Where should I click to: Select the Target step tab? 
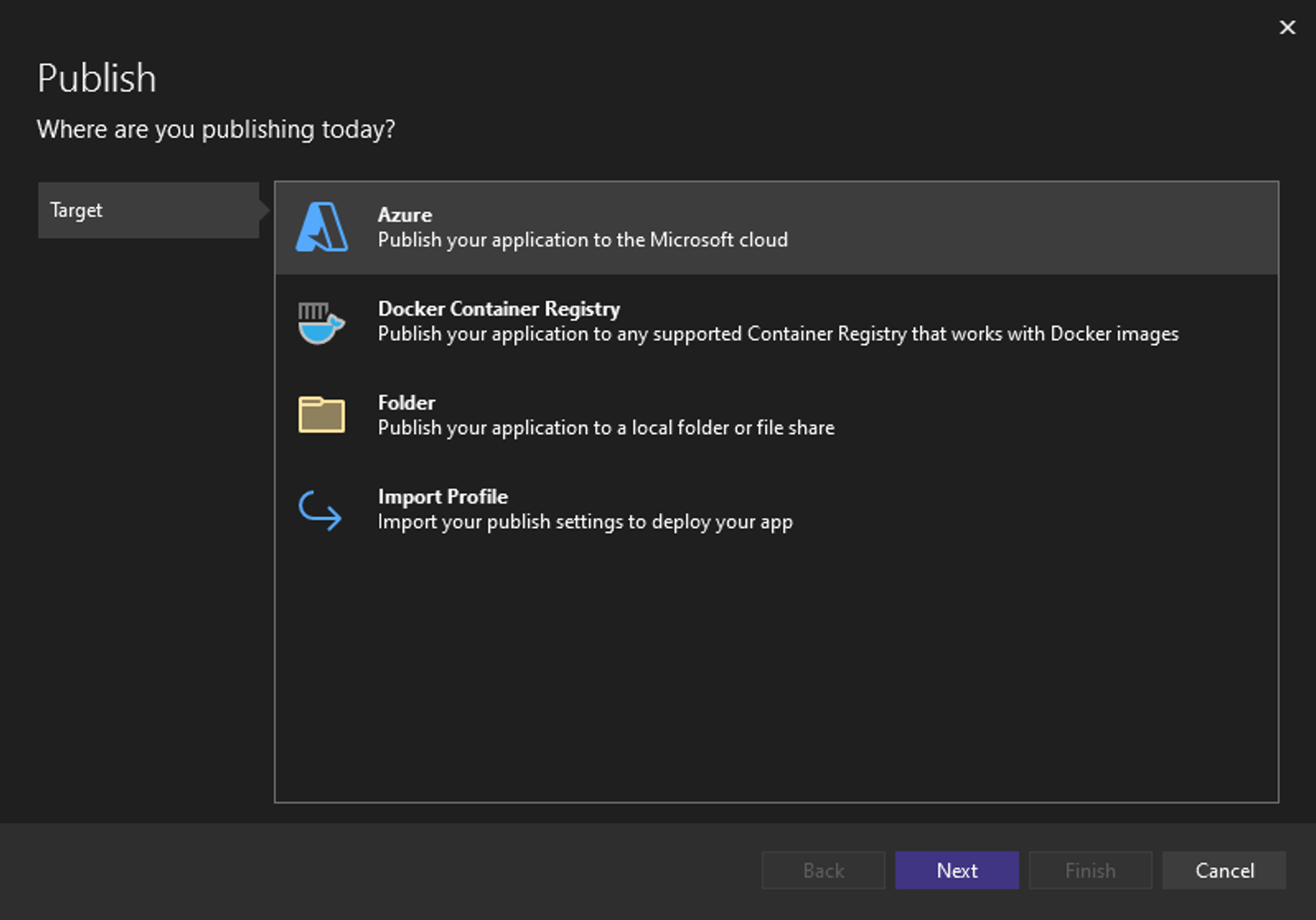[149, 211]
